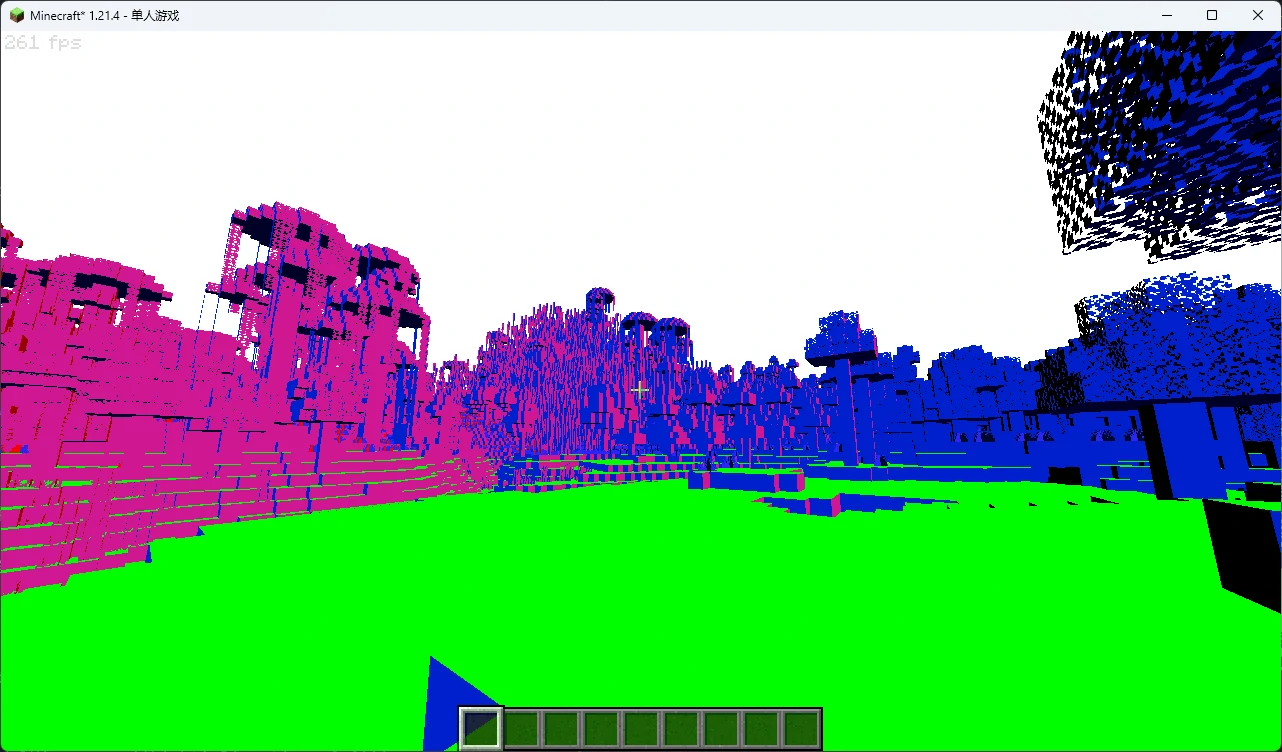
Task: Click the Minecraft 1.21.4 window title text
Action: point(105,15)
